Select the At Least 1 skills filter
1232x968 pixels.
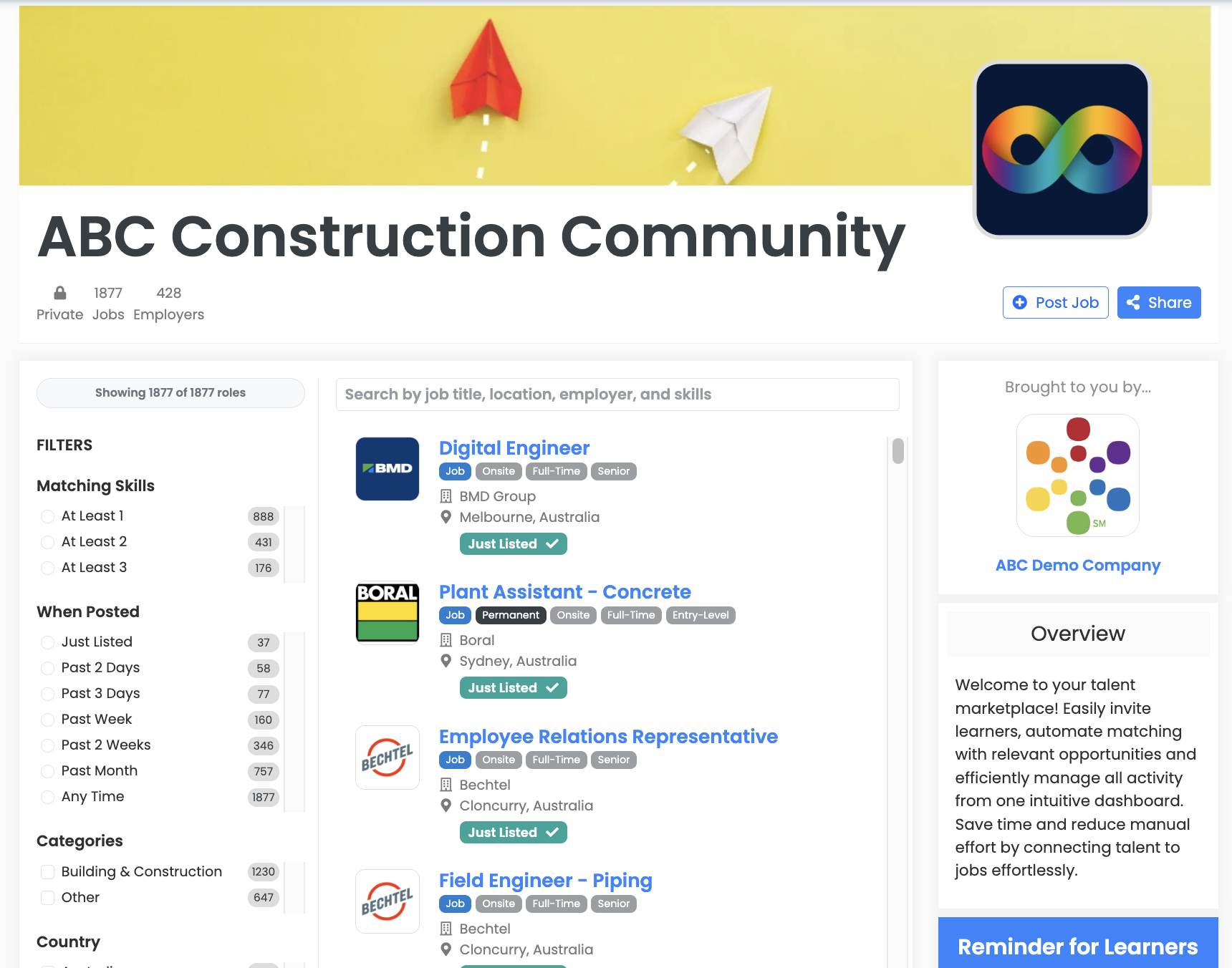click(x=48, y=516)
